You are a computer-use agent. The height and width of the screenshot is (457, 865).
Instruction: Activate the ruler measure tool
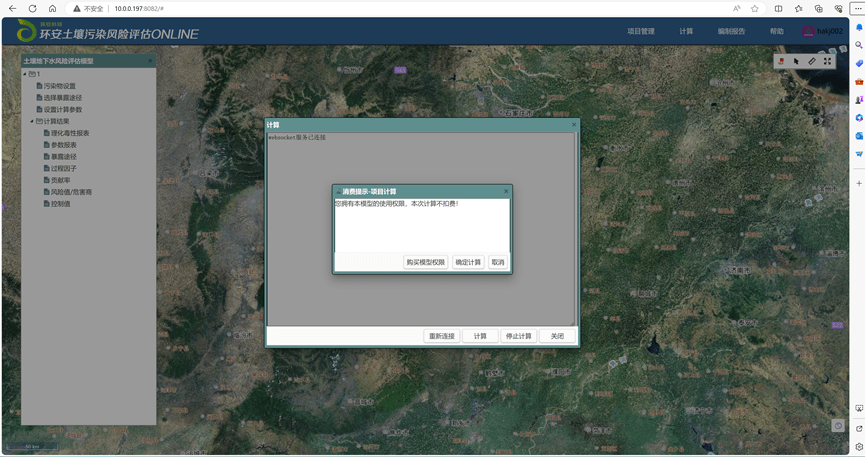[x=812, y=61]
